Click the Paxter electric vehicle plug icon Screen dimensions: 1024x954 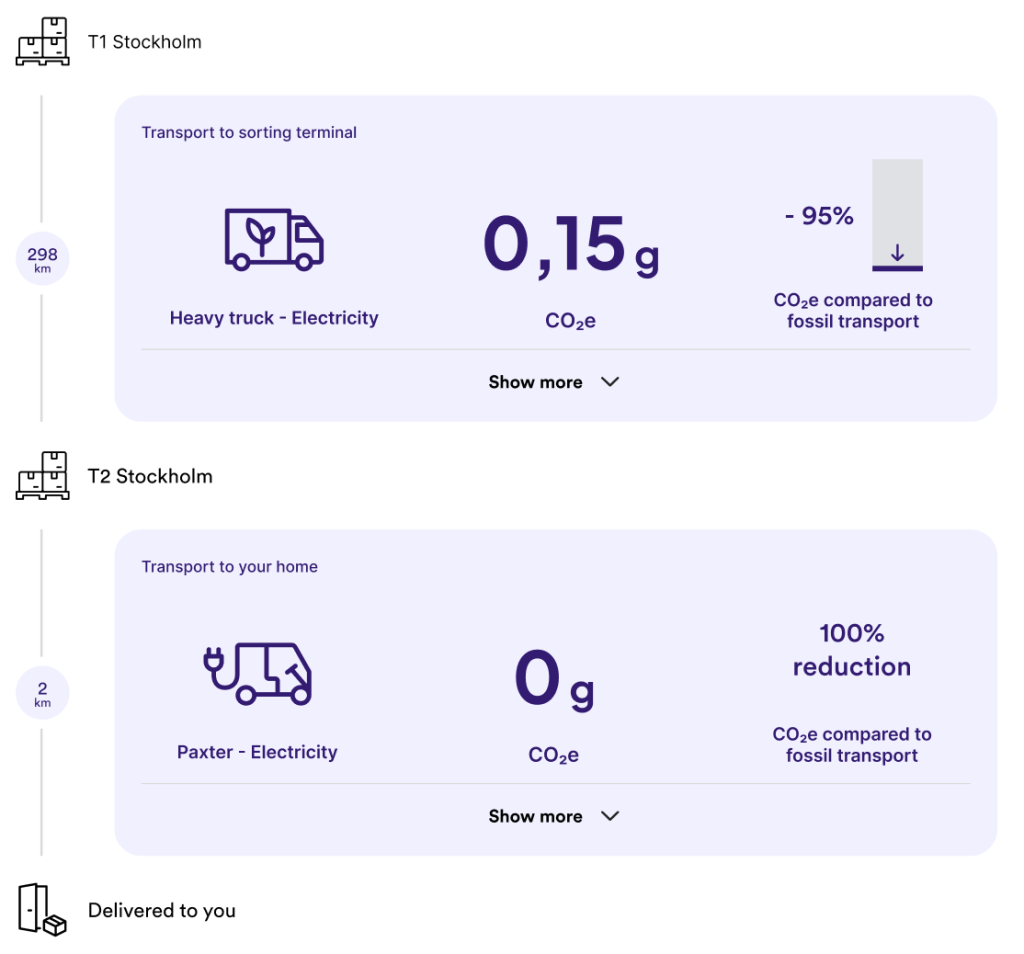click(x=257, y=673)
